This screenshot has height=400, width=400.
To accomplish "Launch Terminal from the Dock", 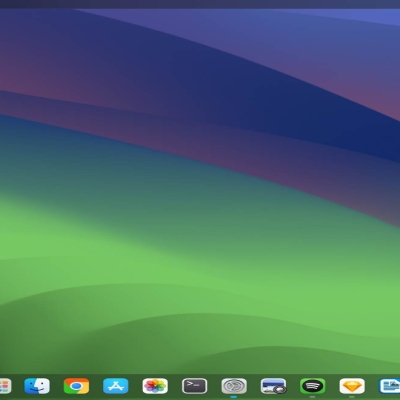I will (x=194, y=386).
